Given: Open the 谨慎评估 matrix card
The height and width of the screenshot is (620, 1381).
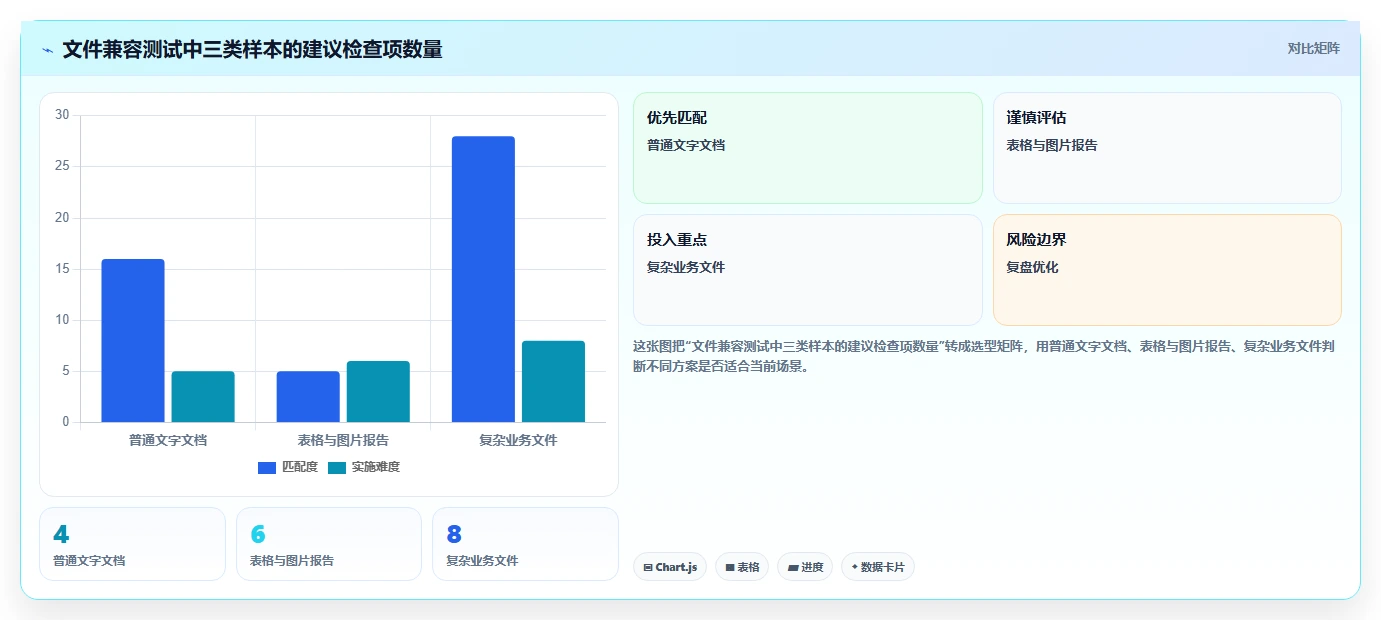Looking at the screenshot, I should 1167,148.
